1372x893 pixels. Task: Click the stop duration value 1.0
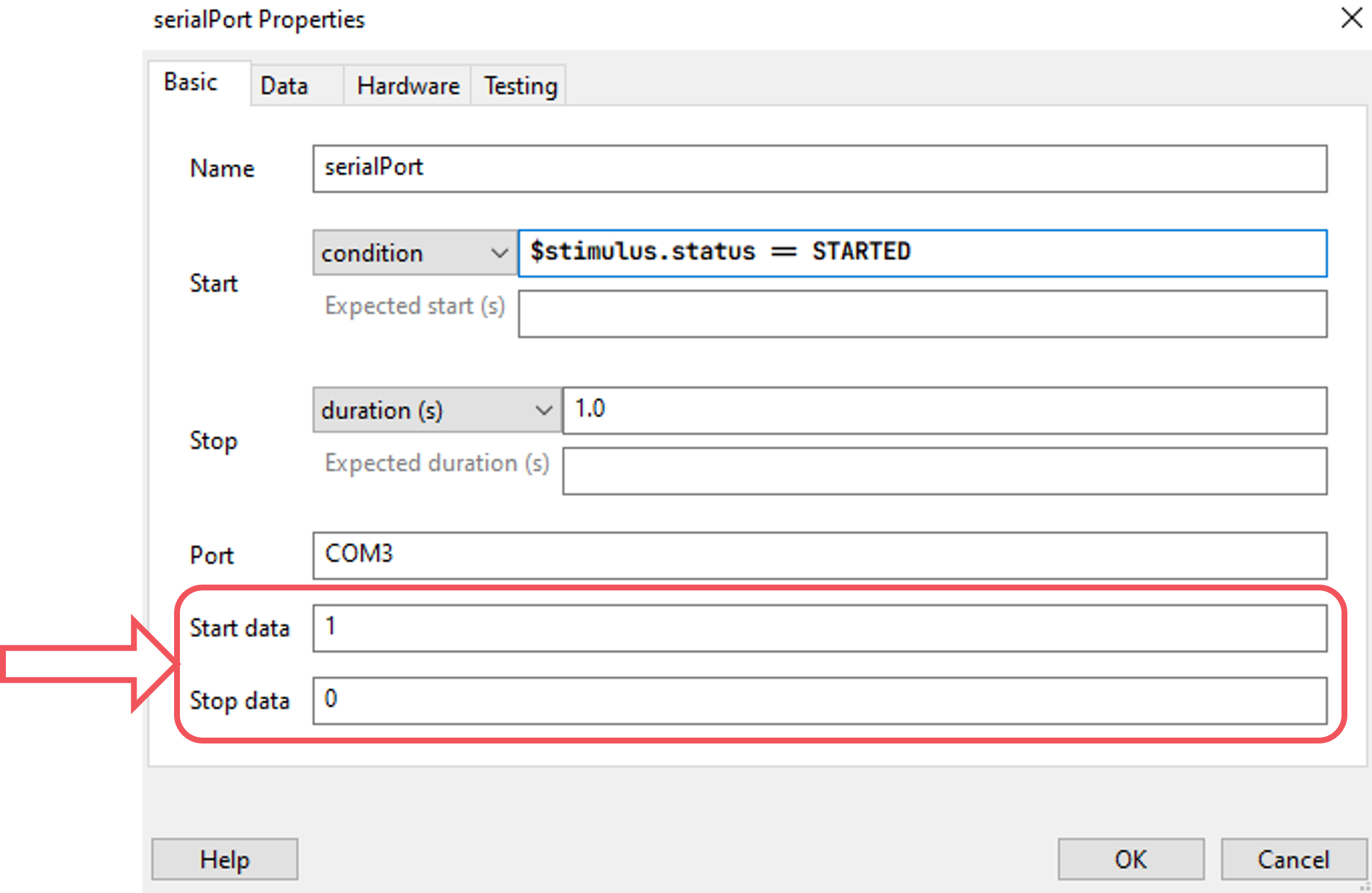[x=945, y=410]
